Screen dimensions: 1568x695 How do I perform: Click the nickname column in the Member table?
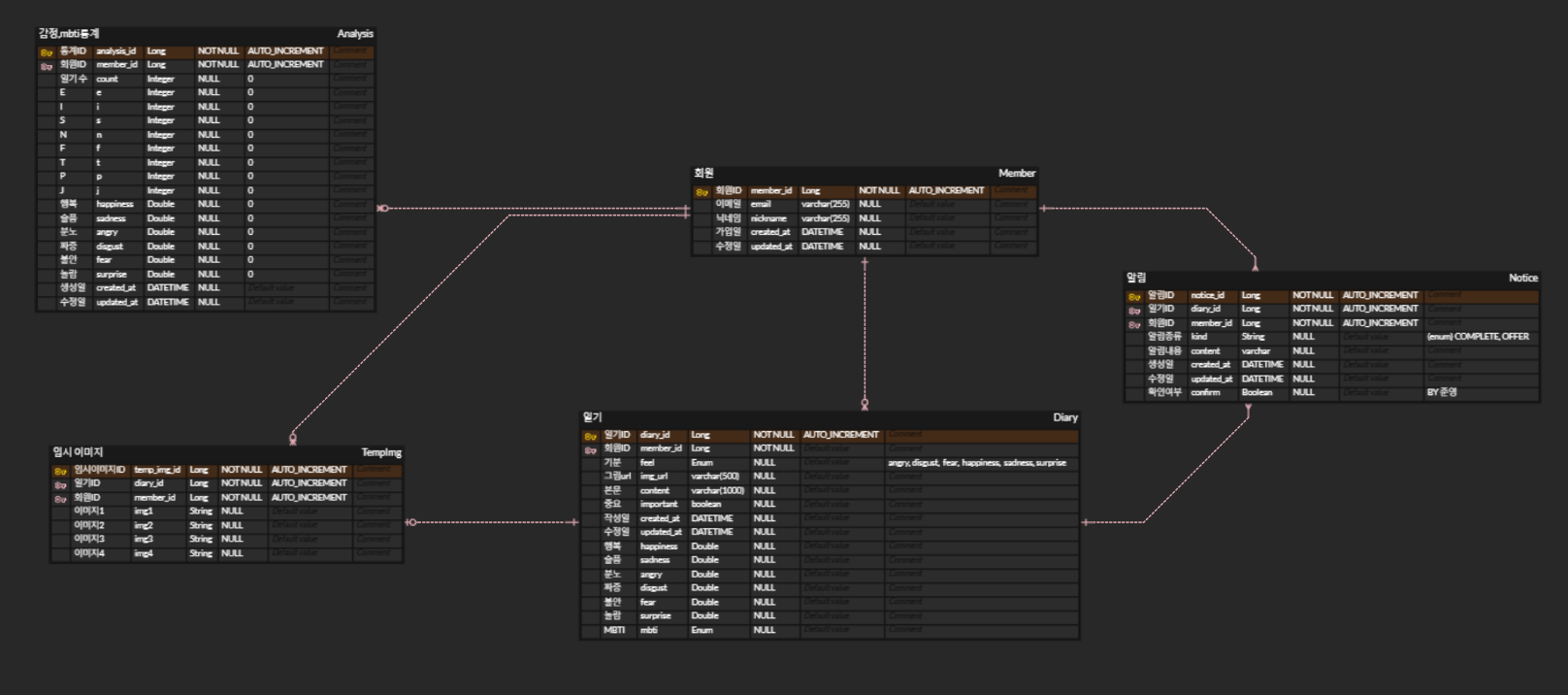tap(768, 218)
